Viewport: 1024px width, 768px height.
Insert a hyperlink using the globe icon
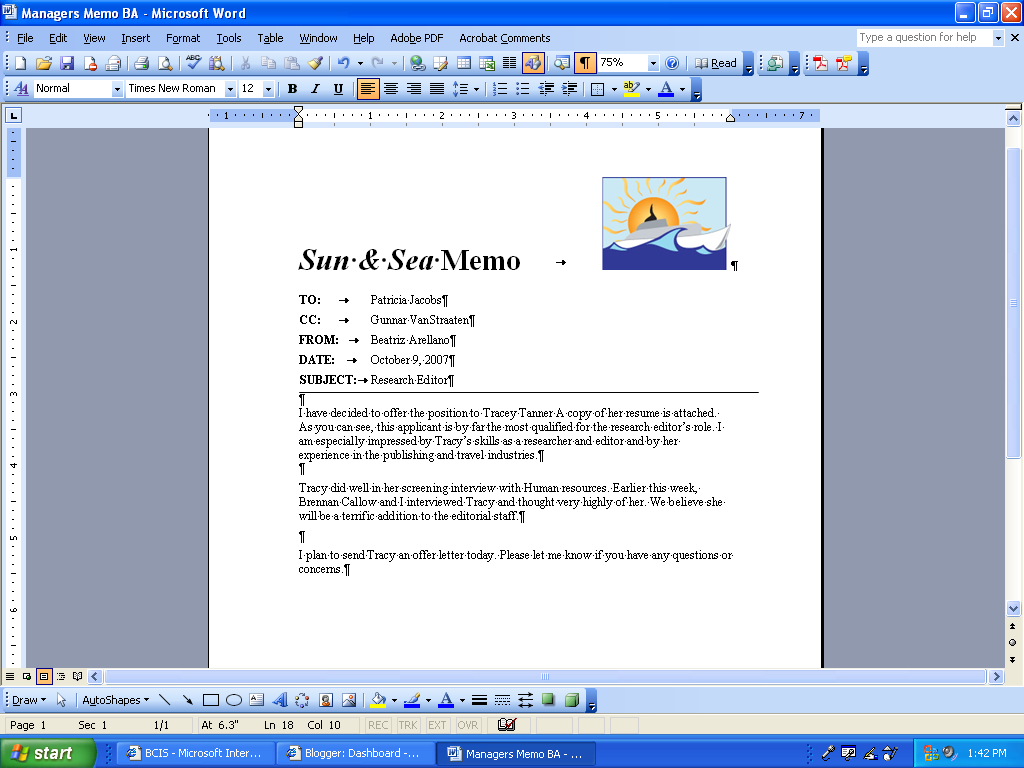pos(418,63)
